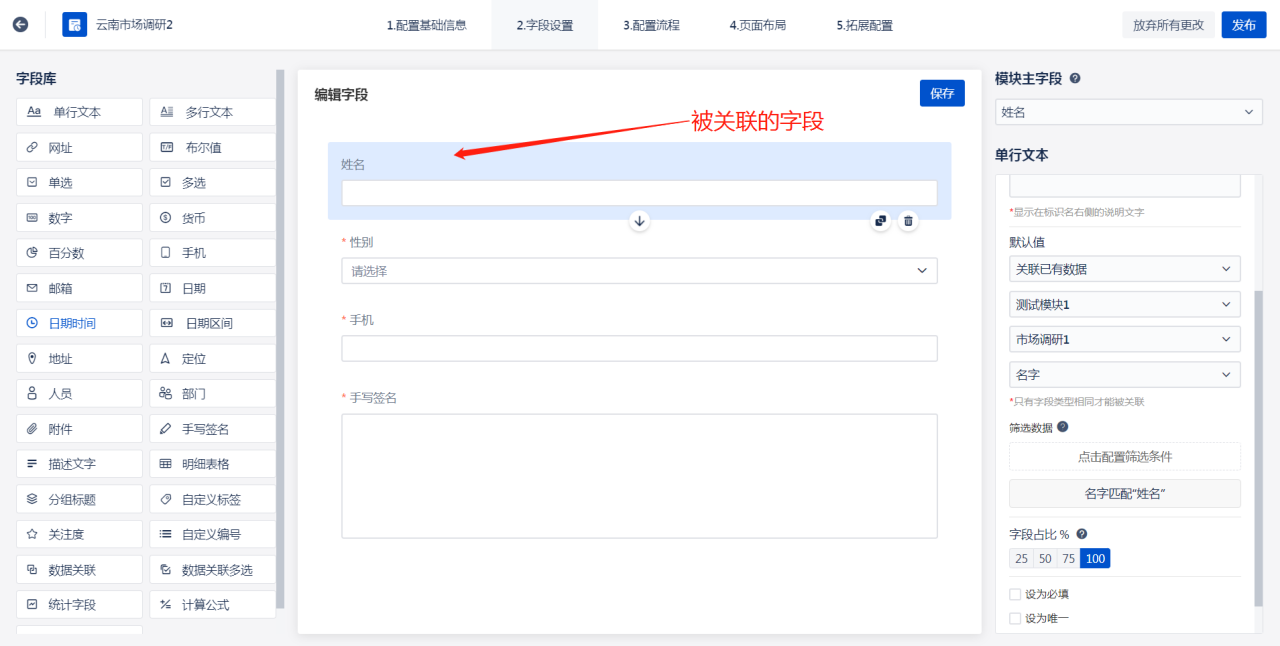Add the 数据关联多选 field
The width and height of the screenshot is (1280, 646).
click(x=212, y=570)
